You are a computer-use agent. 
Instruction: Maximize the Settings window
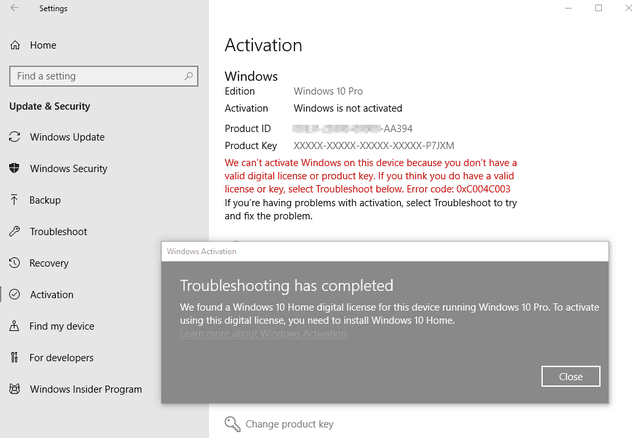(598, 8)
